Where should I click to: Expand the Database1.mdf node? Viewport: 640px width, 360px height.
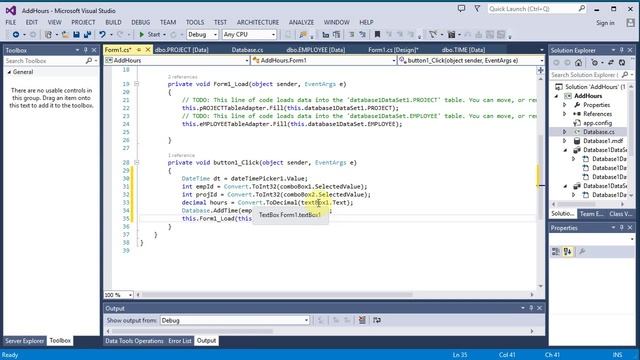565,141
